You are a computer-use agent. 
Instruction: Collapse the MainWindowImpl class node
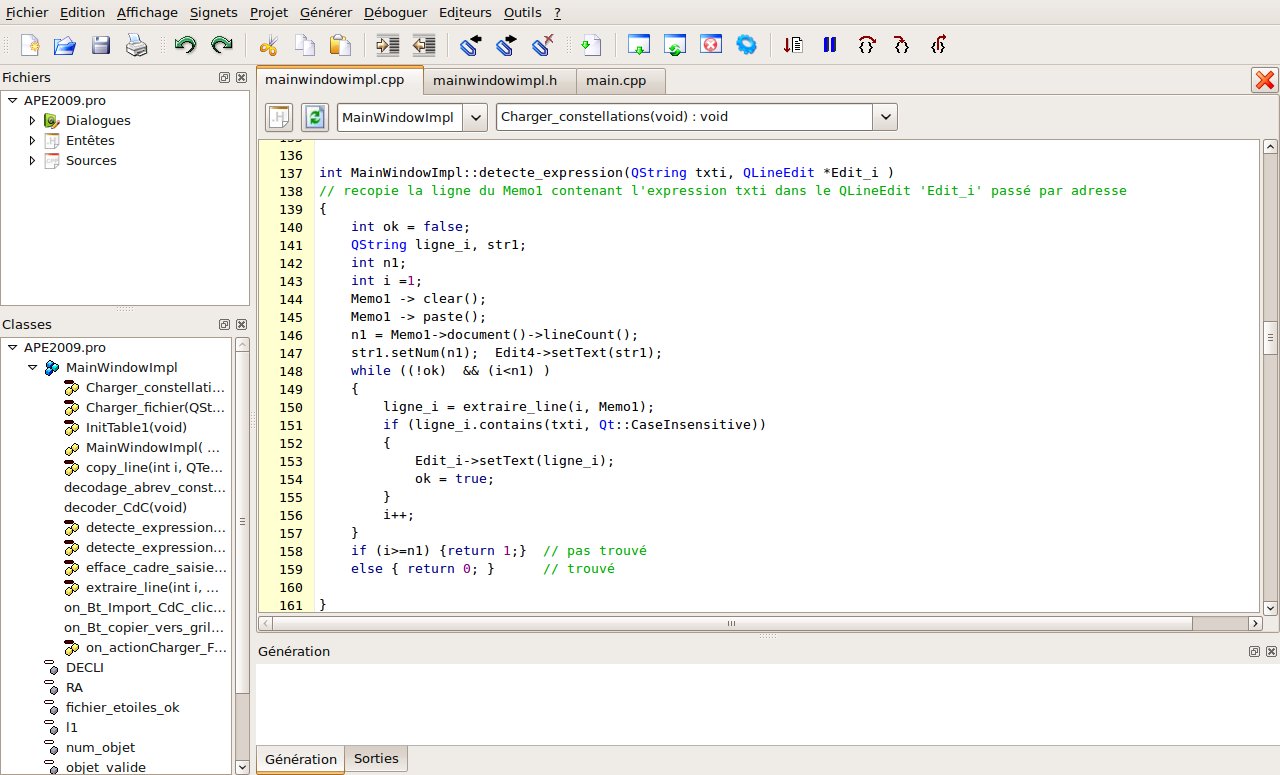tap(32, 368)
